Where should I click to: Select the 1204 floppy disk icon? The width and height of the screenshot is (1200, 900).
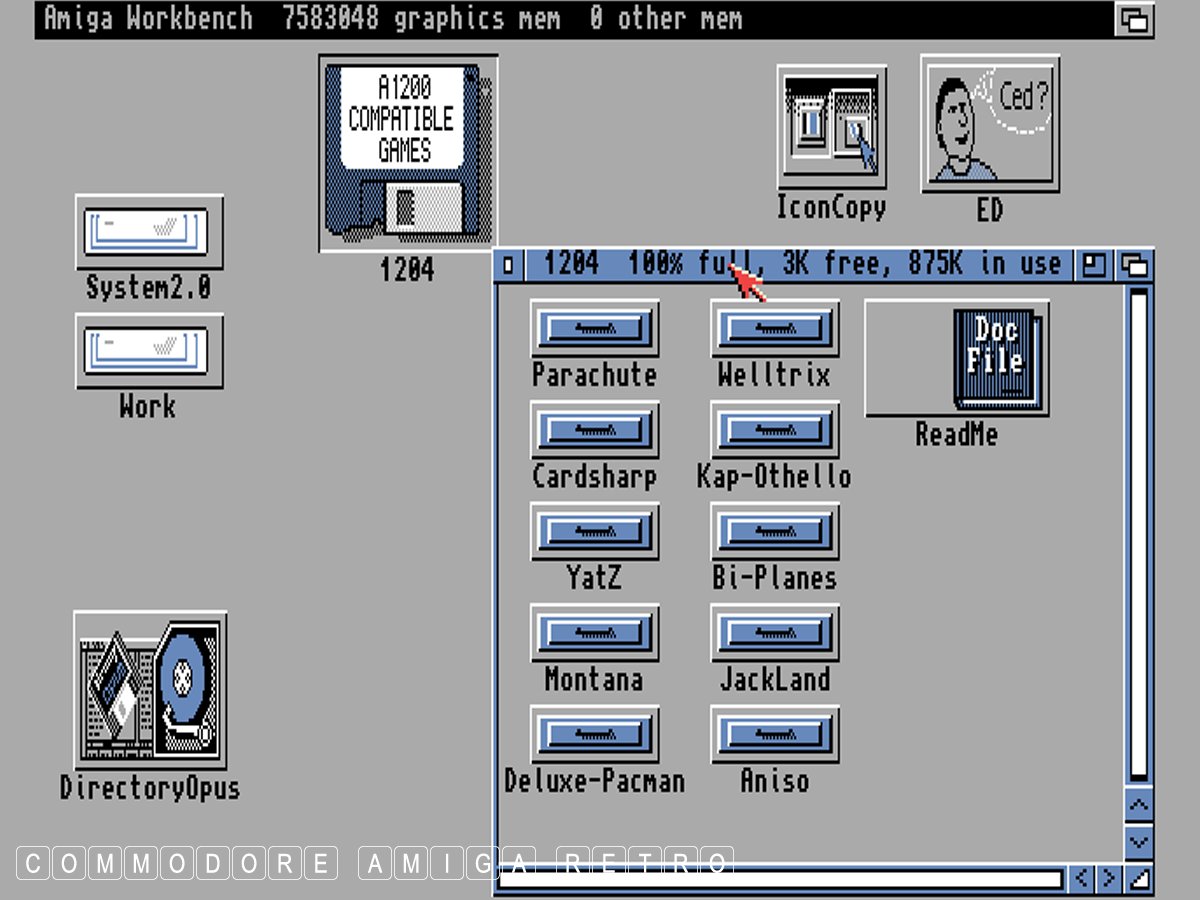[x=408, y=153]
